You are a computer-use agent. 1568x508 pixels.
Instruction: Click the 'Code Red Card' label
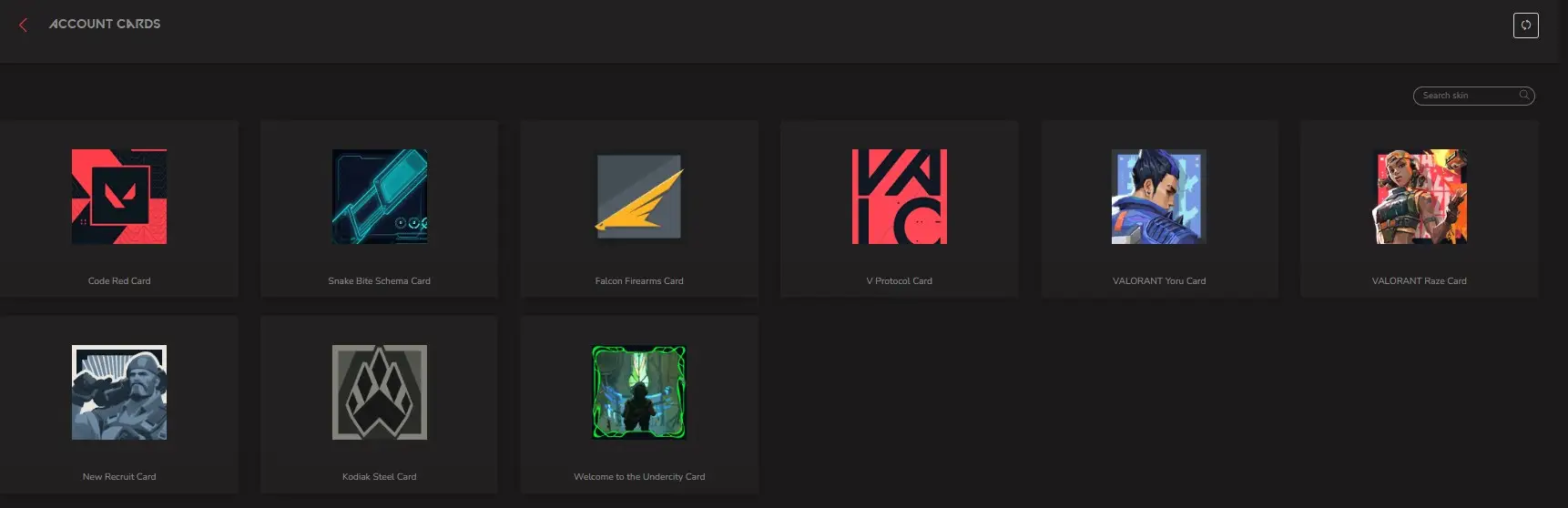[119, 281]
